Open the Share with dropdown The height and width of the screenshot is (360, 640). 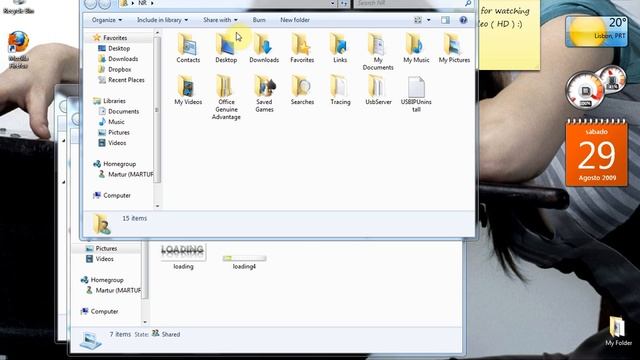220,20
